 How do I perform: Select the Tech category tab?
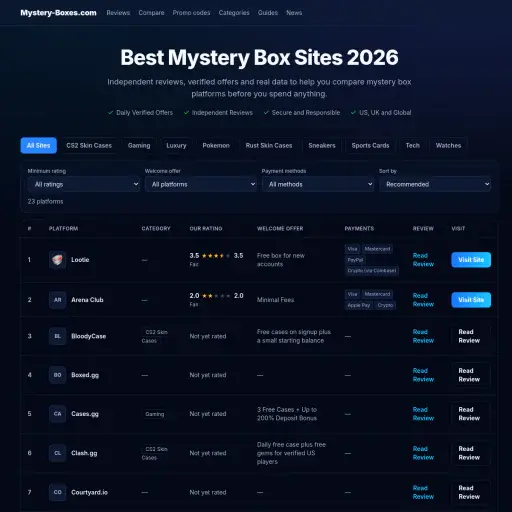click(x=413, y=145)
